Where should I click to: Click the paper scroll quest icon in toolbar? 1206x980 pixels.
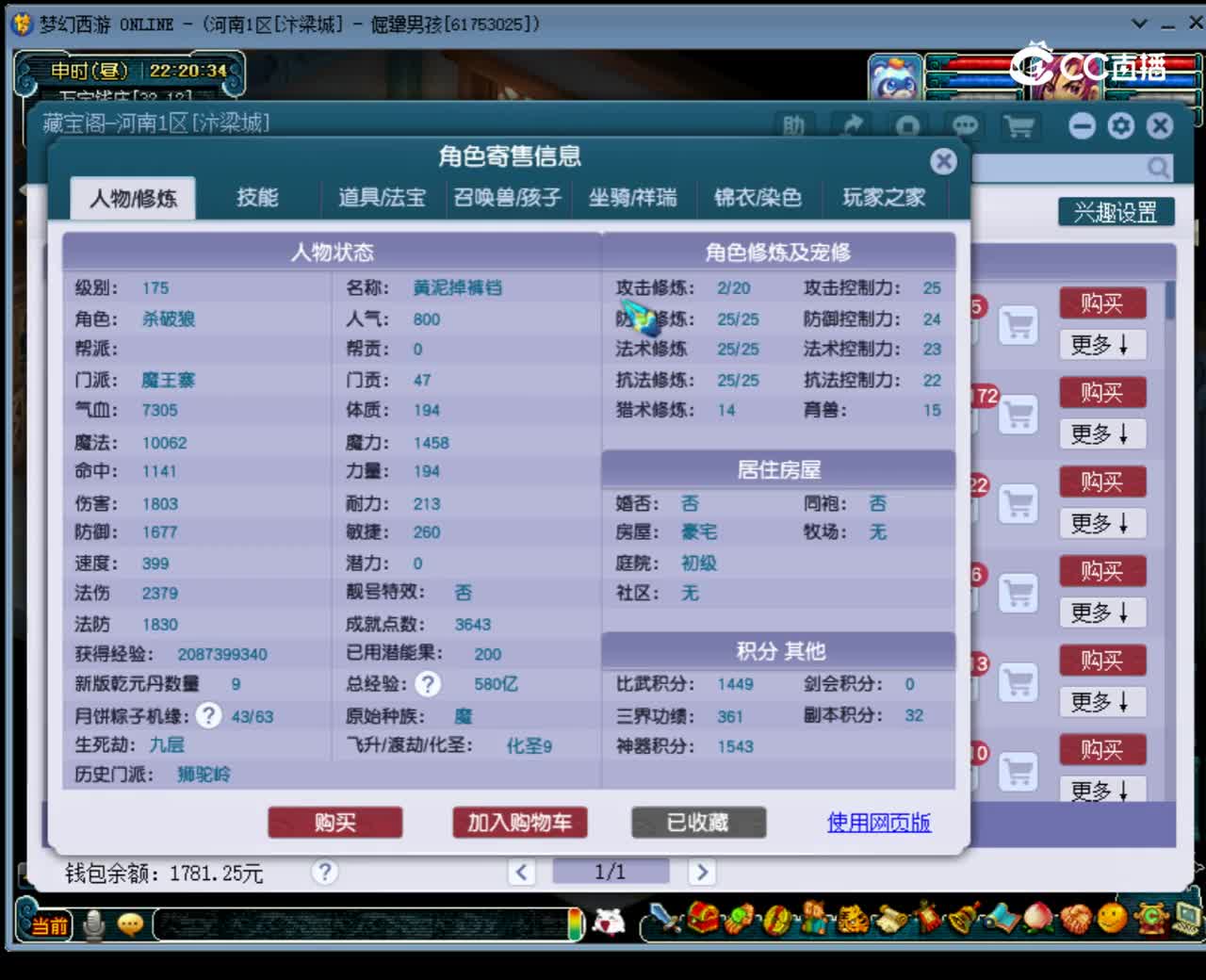coord(890,919)
